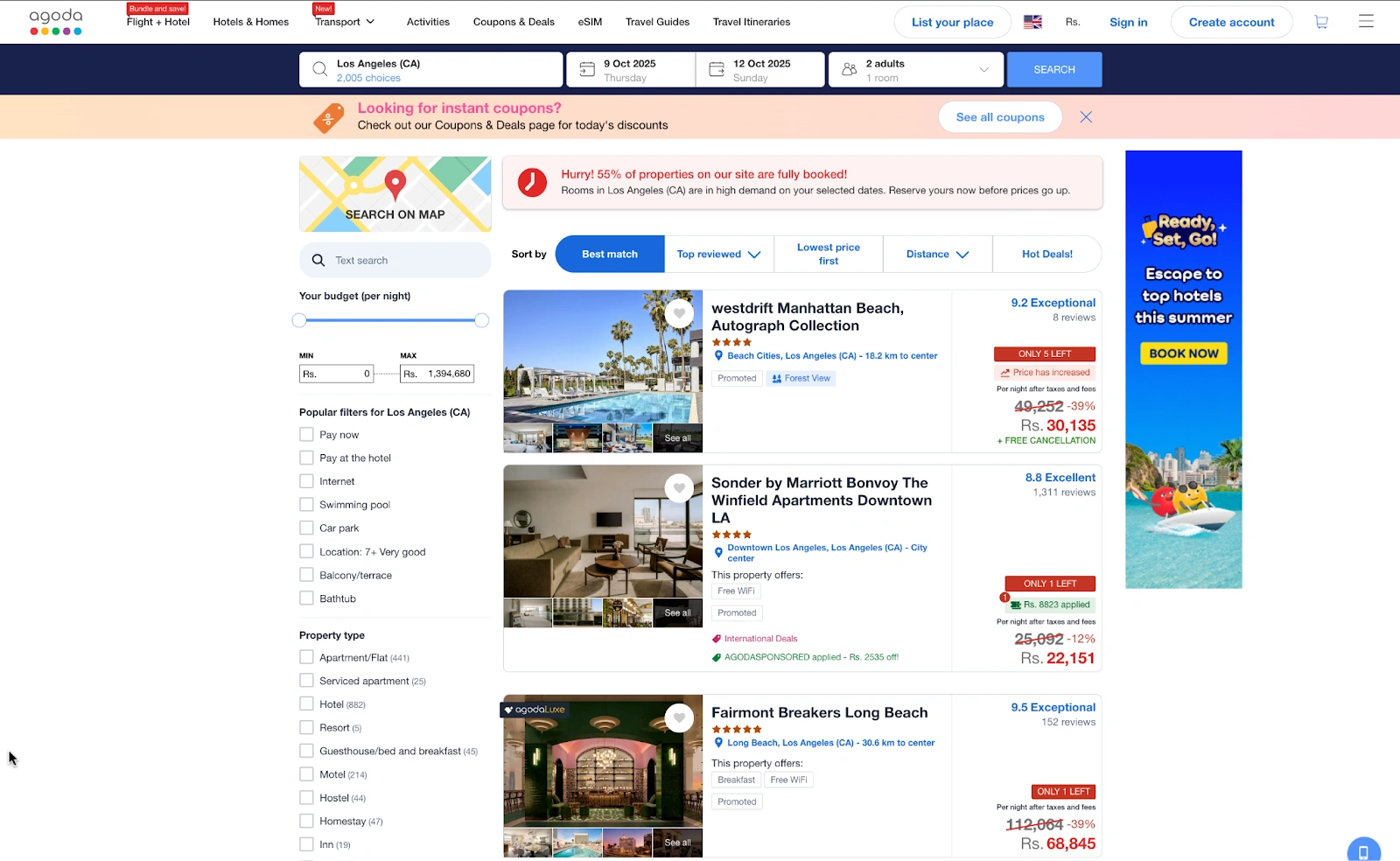Click the budget slider maximum handle
Image resolution: width=1400 pixels, height=861 pixels.
[x=481, y=320]
